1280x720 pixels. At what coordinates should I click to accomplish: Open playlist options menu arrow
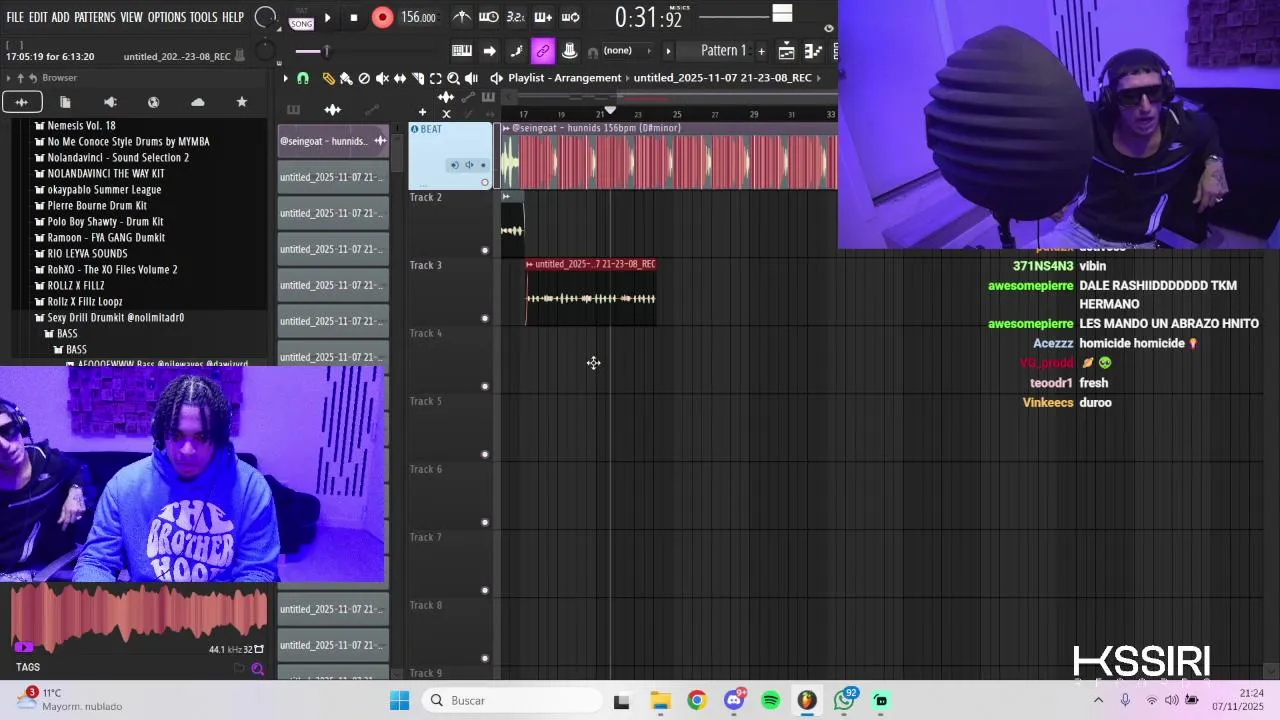pyautogui.click(x=285, y=78)
